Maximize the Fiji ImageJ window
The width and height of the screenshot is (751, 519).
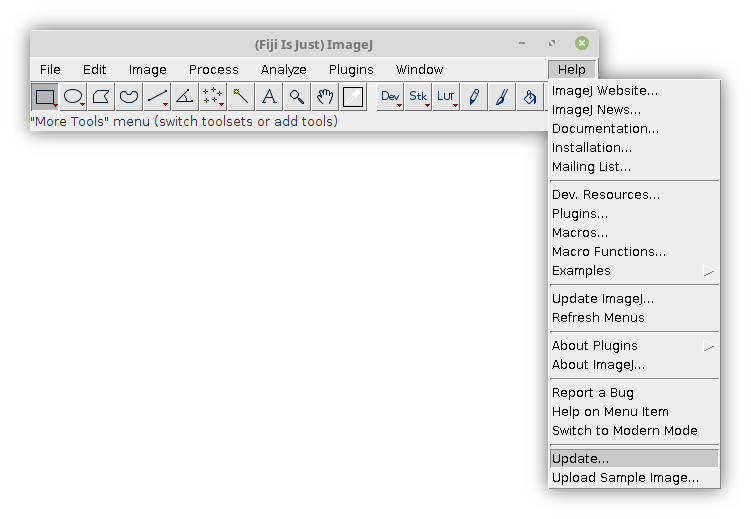[552, 43]
